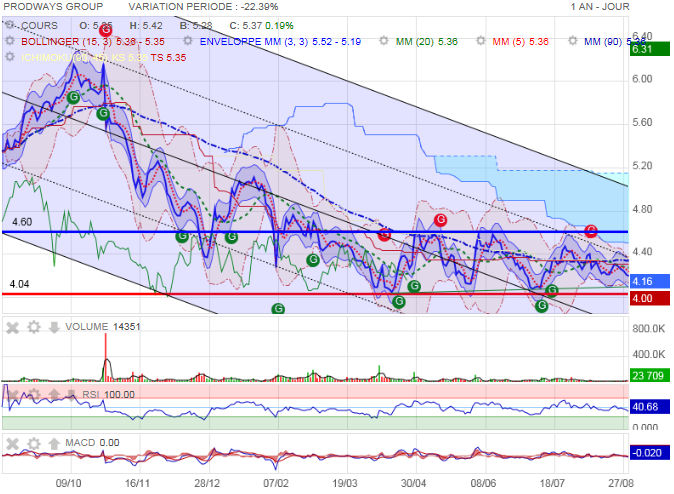Open the MACD settings gear
Viewport: 674px width, 494px height.
(x=33, y=443)
